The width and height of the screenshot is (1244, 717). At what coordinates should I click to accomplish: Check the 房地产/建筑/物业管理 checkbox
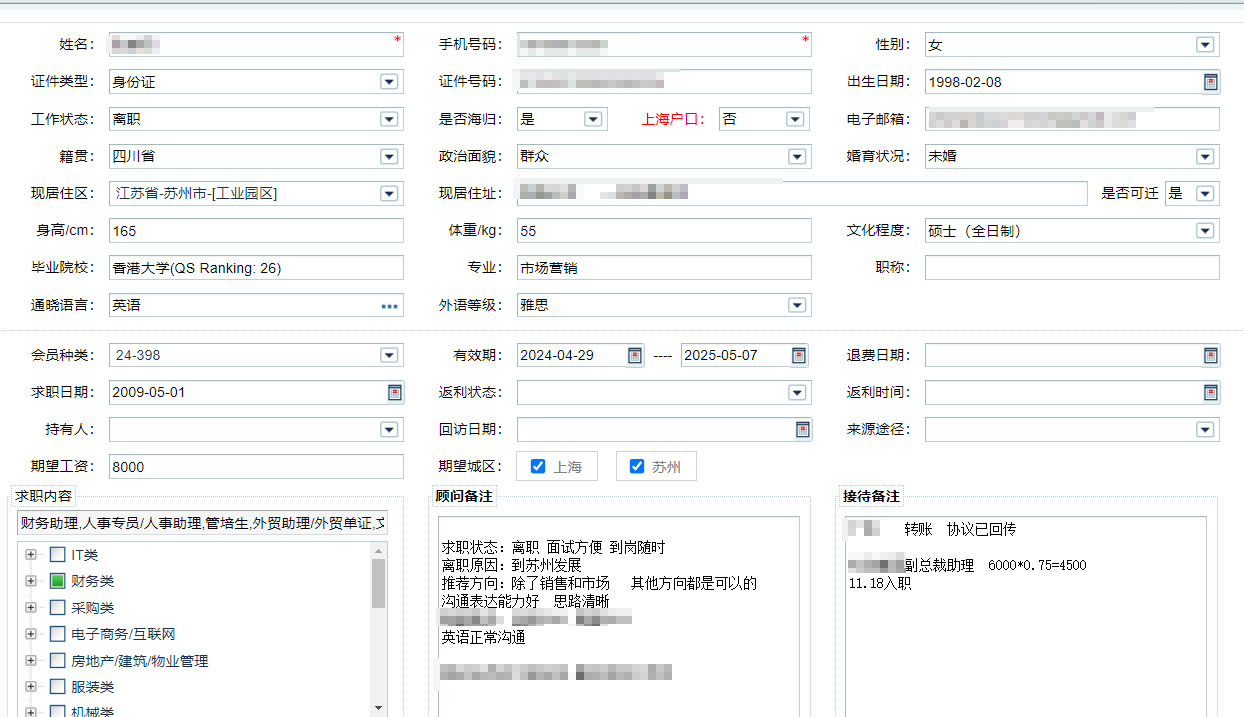pos(58,660)
